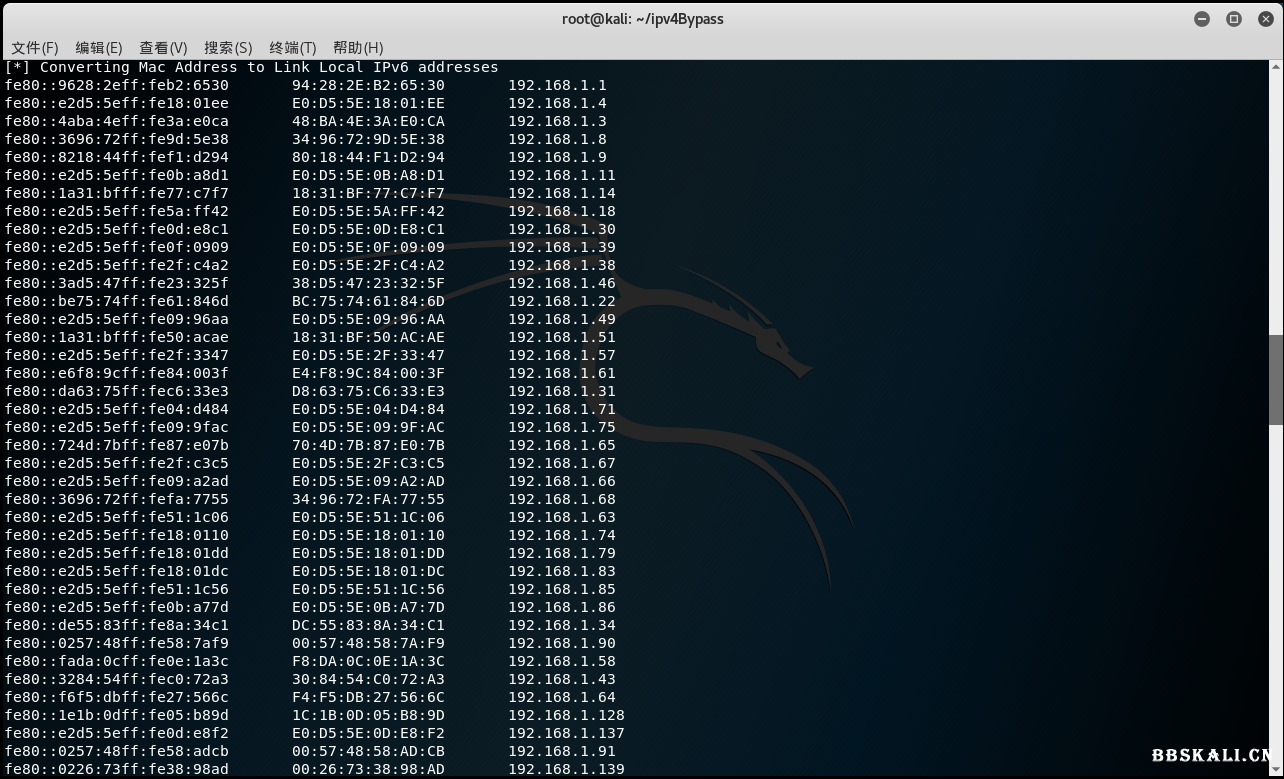Open the 终端(T) menu
This screenshot has height=779, width=1284.
[292, 47]
